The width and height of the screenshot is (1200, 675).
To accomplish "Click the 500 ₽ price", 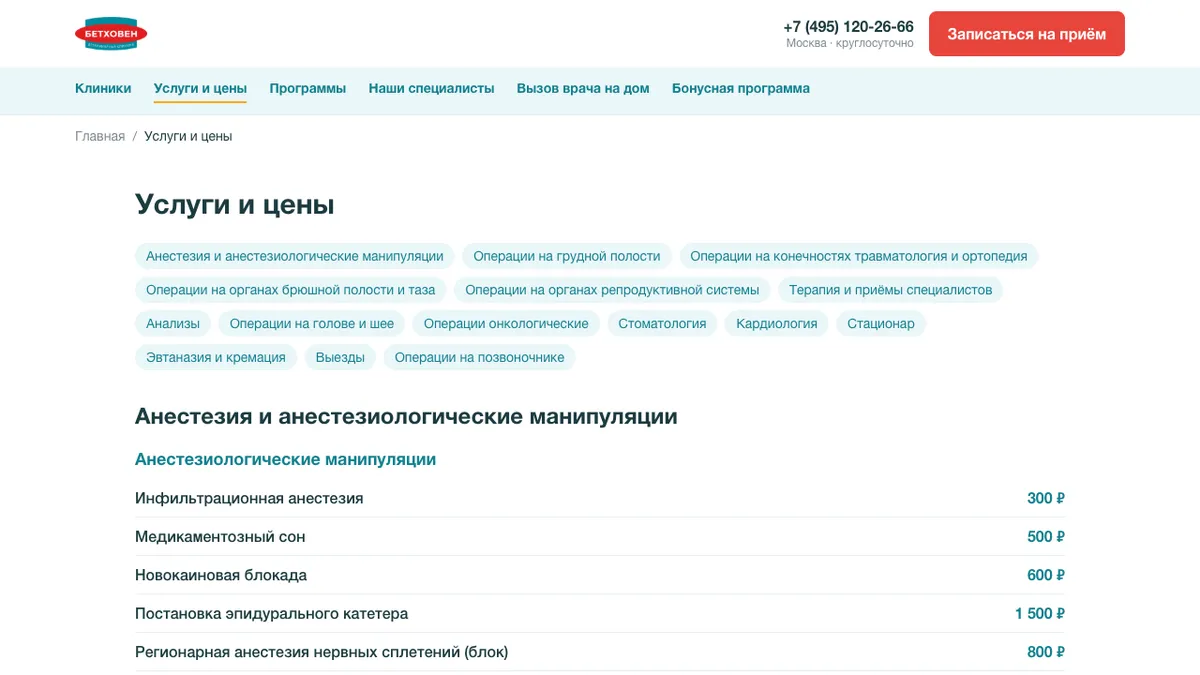I will click(1046, 536).
